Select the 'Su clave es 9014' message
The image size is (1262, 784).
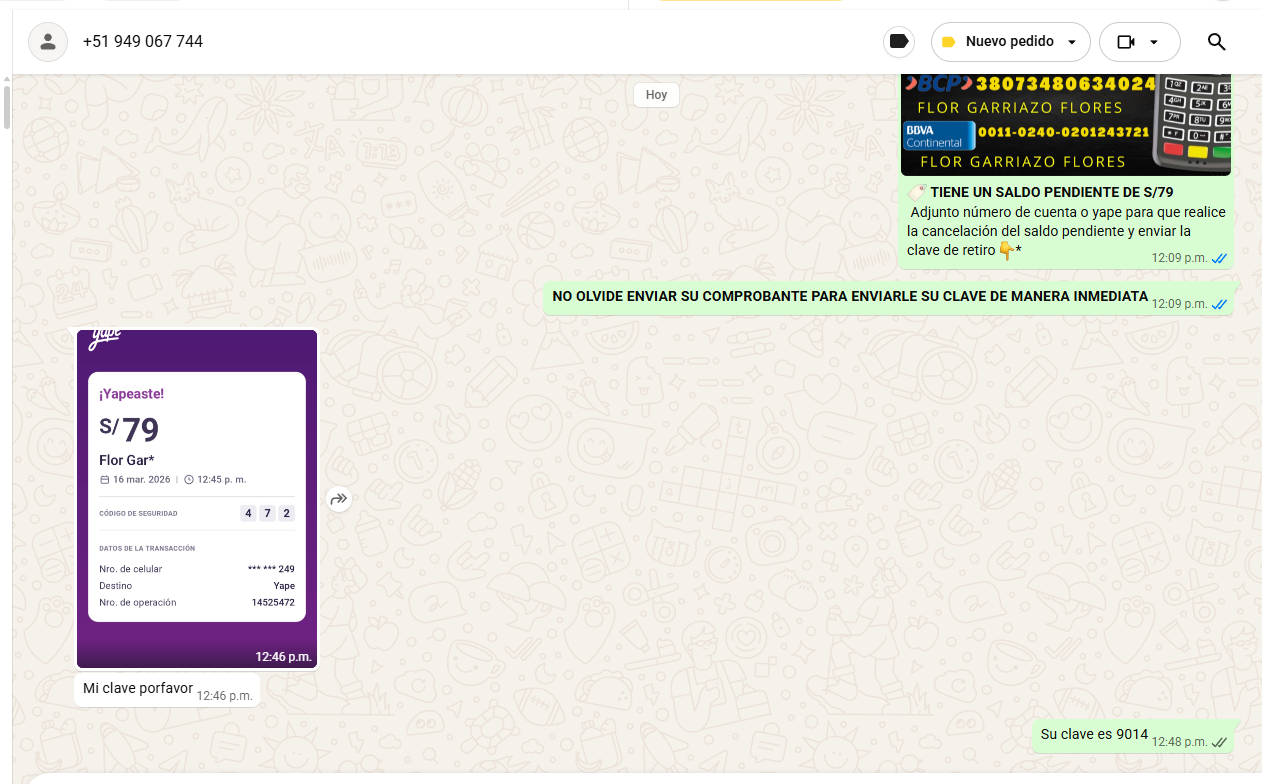pyautogui.click(x=1094, y=735)
